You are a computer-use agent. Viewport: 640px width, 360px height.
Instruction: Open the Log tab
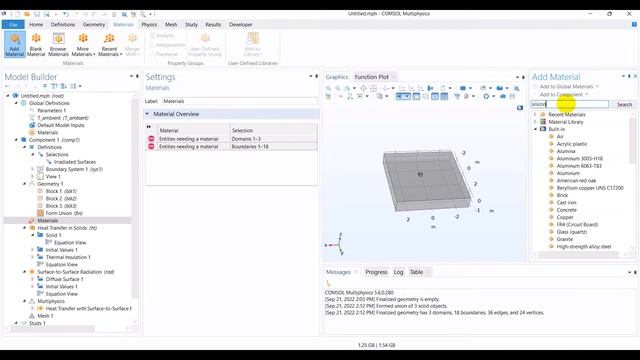tap(398, 272)
